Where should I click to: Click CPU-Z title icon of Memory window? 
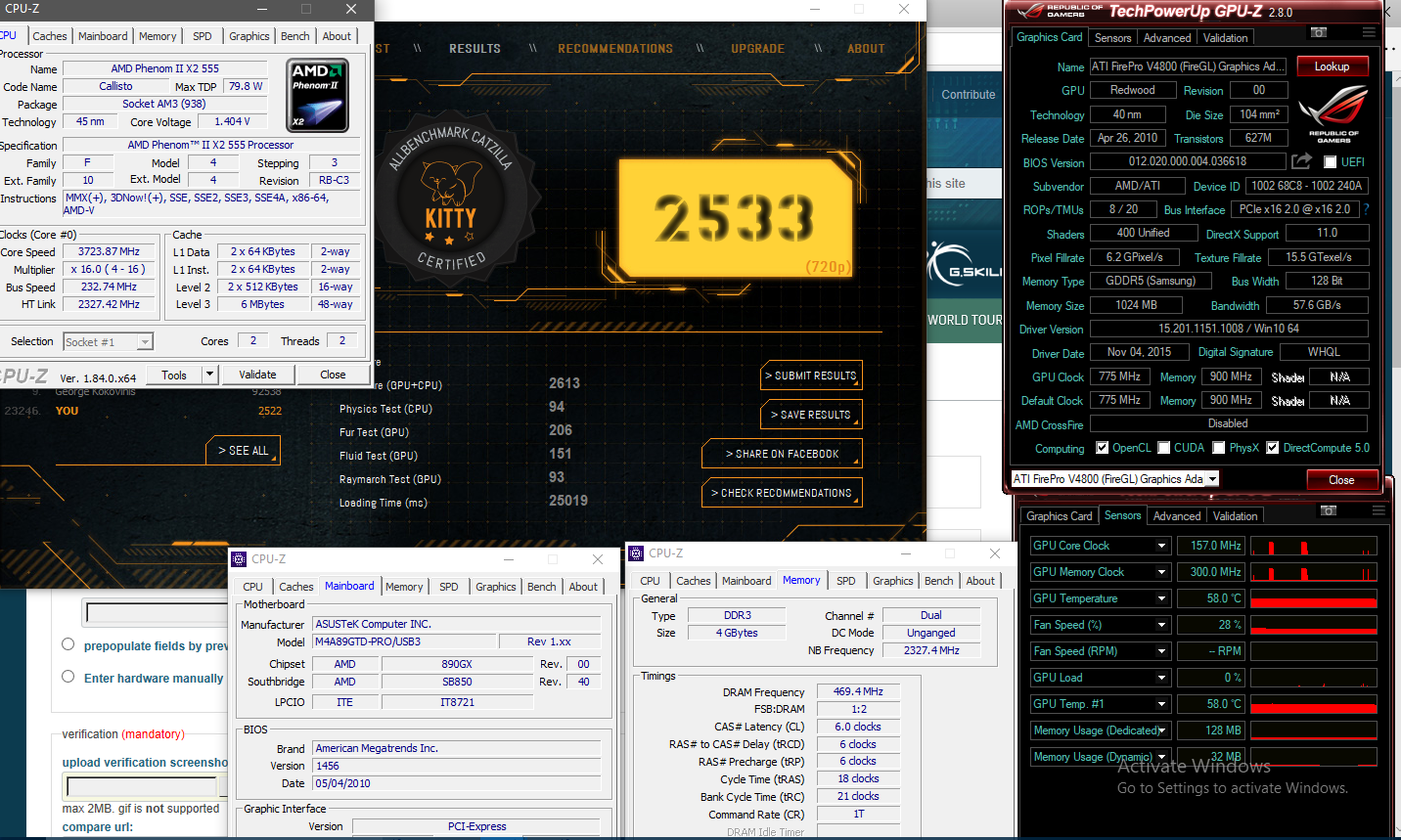click(636, 553)
